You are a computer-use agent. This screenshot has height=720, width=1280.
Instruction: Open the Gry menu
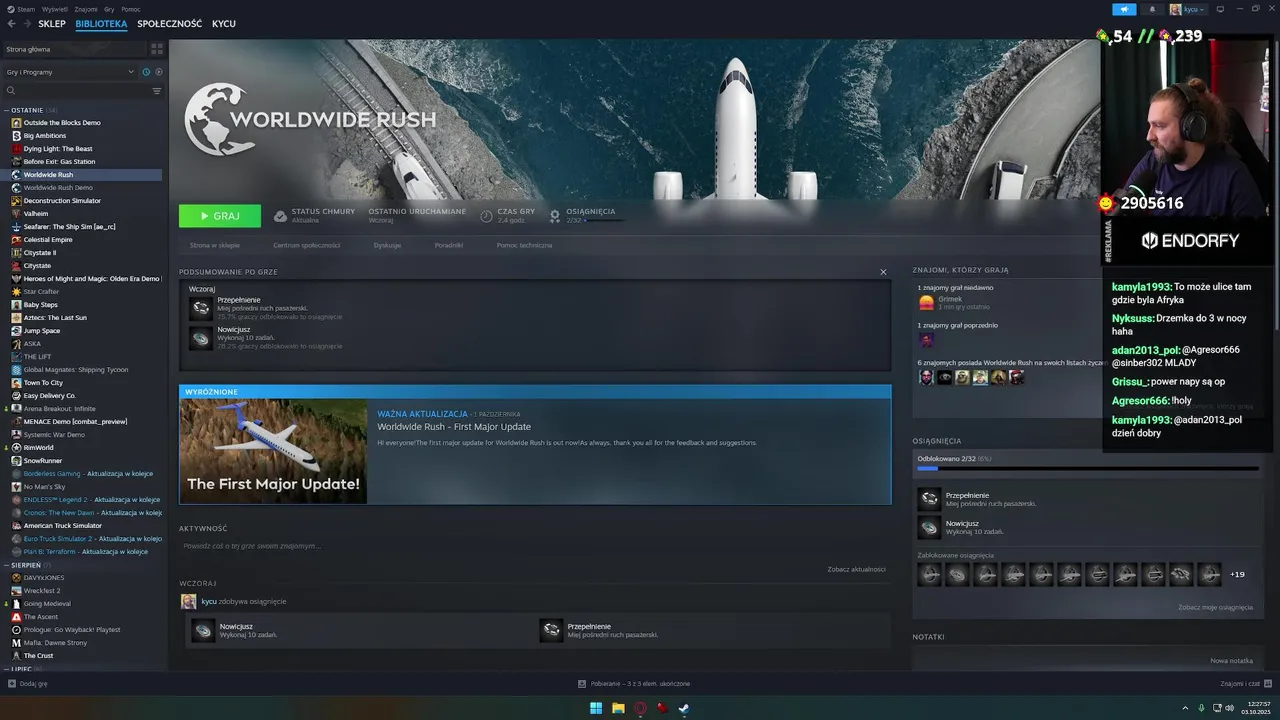[109, 9]
